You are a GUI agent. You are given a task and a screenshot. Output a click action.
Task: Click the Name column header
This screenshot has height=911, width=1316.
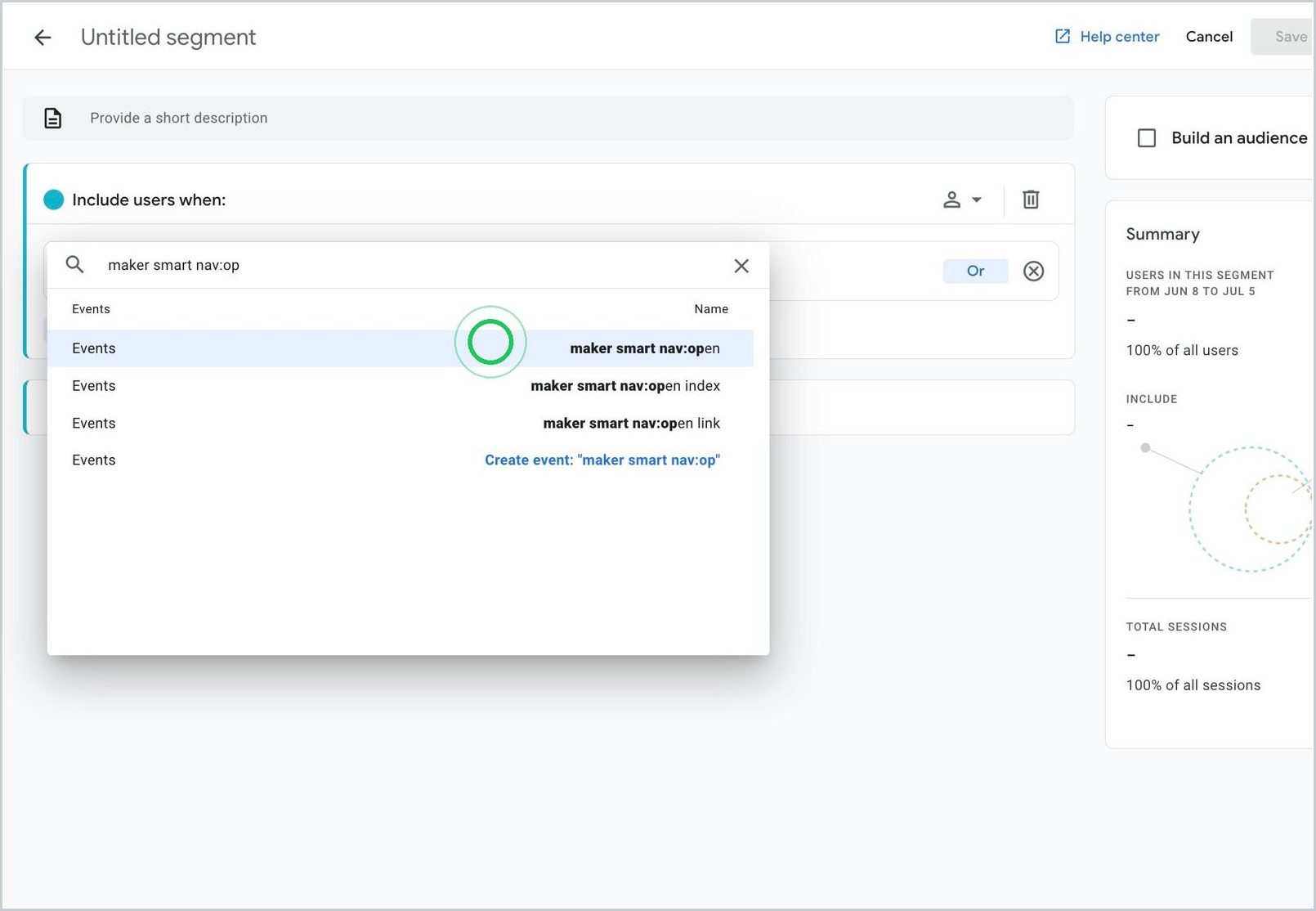711,309
